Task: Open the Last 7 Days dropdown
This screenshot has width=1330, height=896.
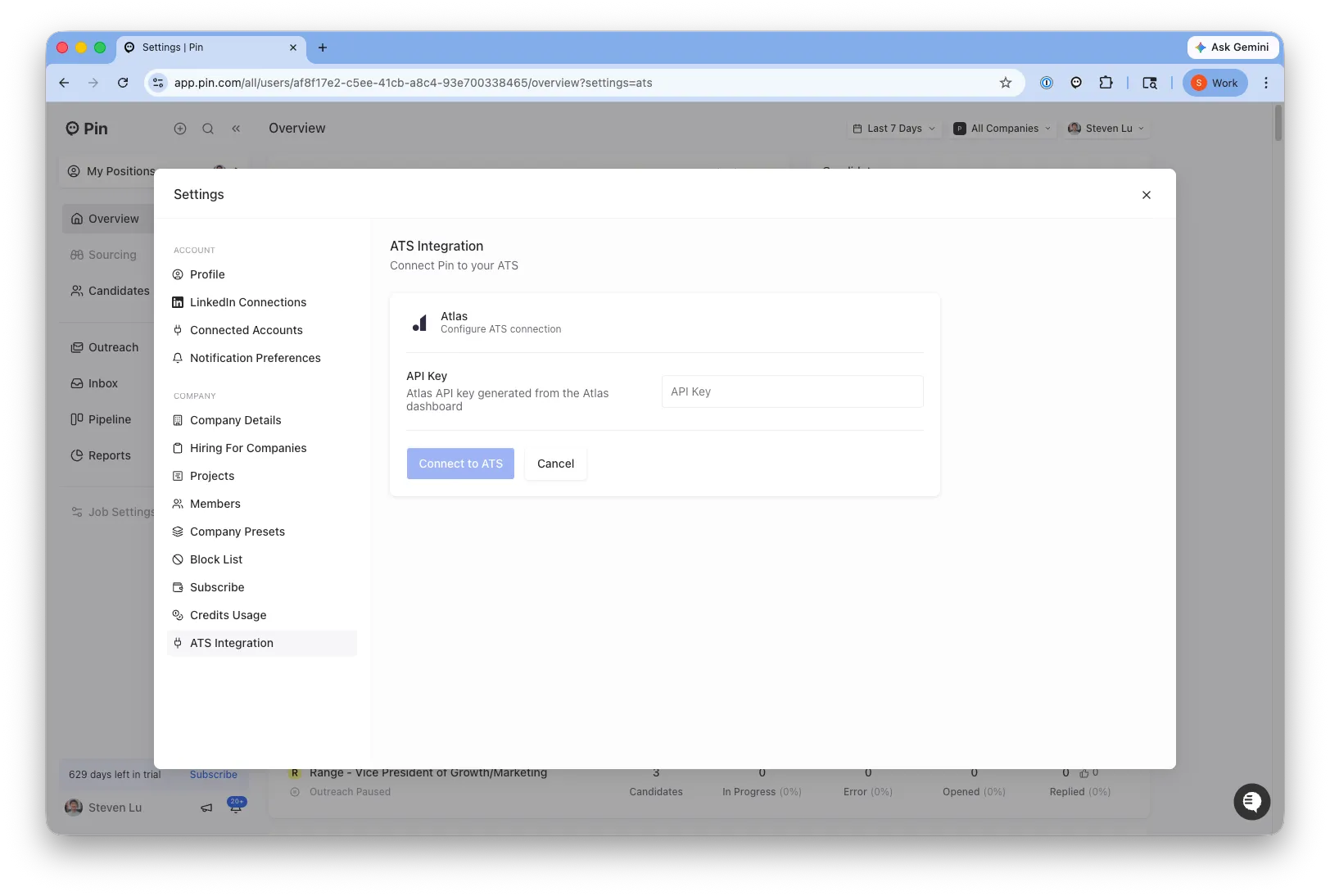Action: pos(893,129)
